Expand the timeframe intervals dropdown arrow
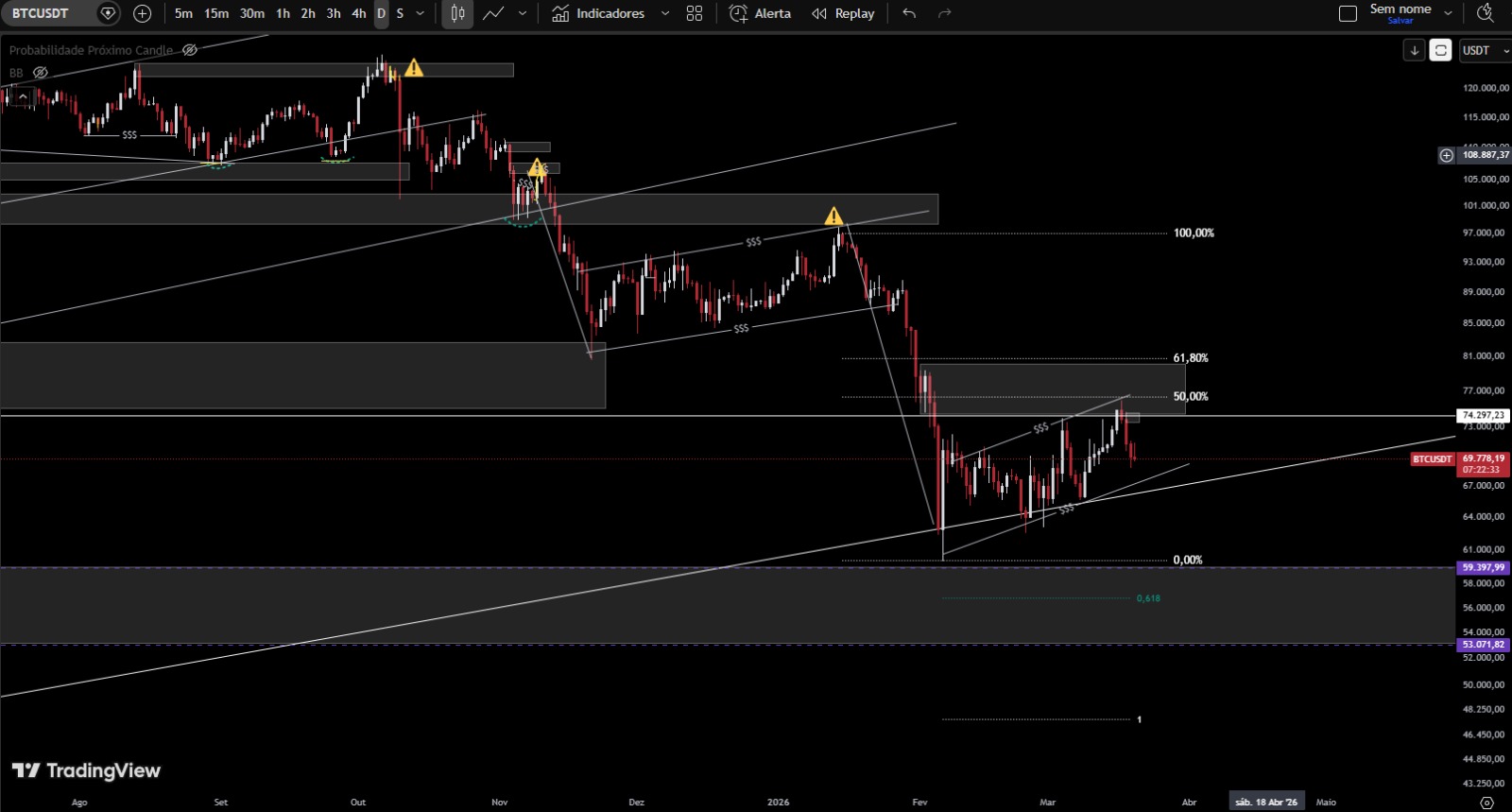The width and height of the screenshot is (1512, 812). click(x=421, y=13)
